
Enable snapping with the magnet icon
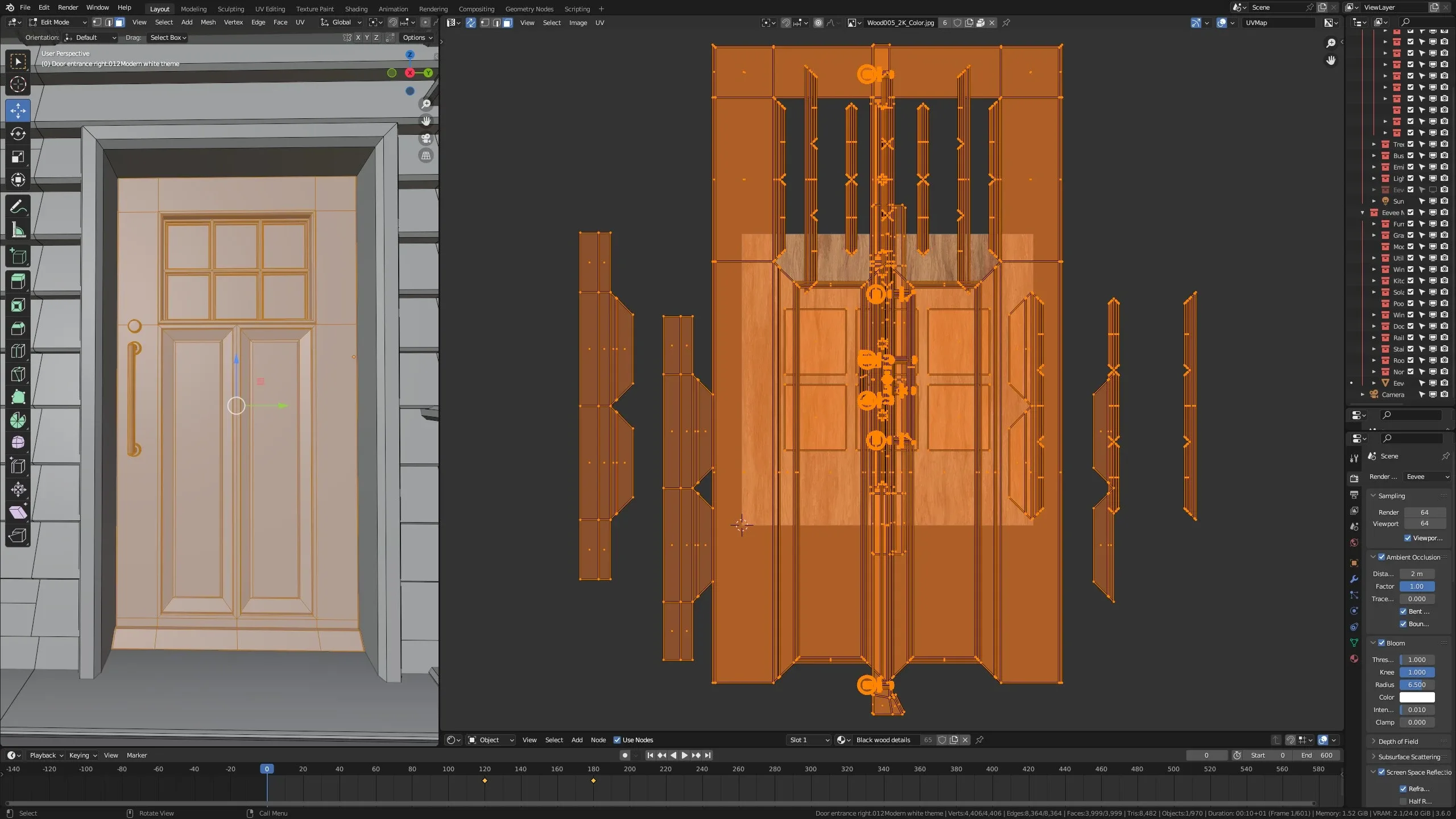point(785,23)
